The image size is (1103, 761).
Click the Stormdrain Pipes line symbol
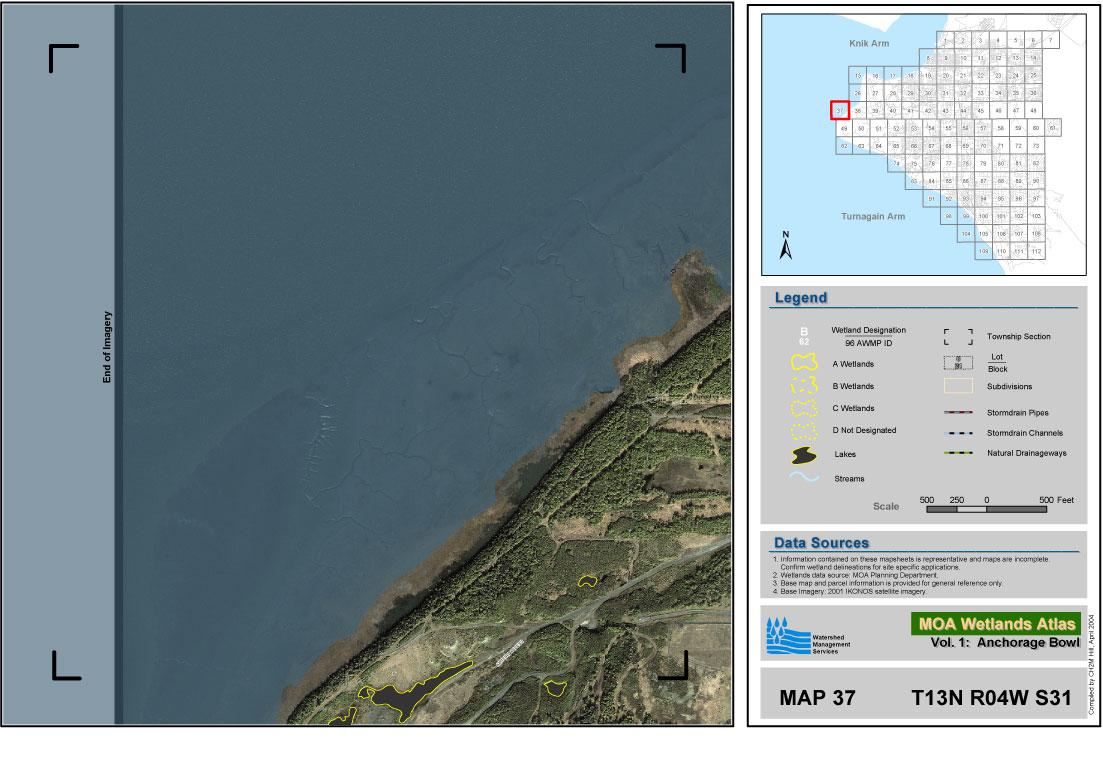pyautogui.click(x=960, y=412)
